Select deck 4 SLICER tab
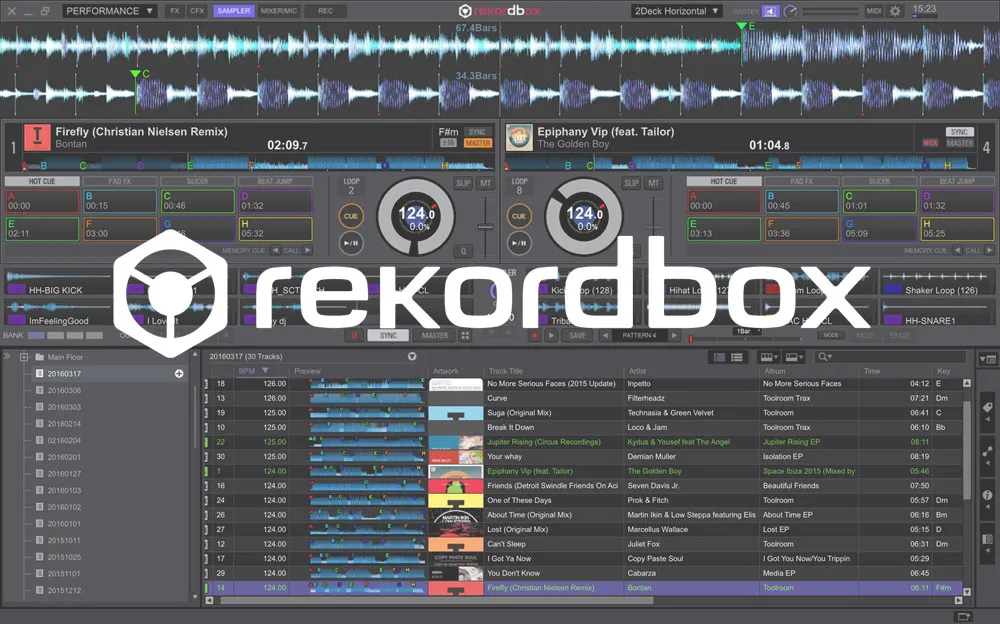 coord(879,181)
